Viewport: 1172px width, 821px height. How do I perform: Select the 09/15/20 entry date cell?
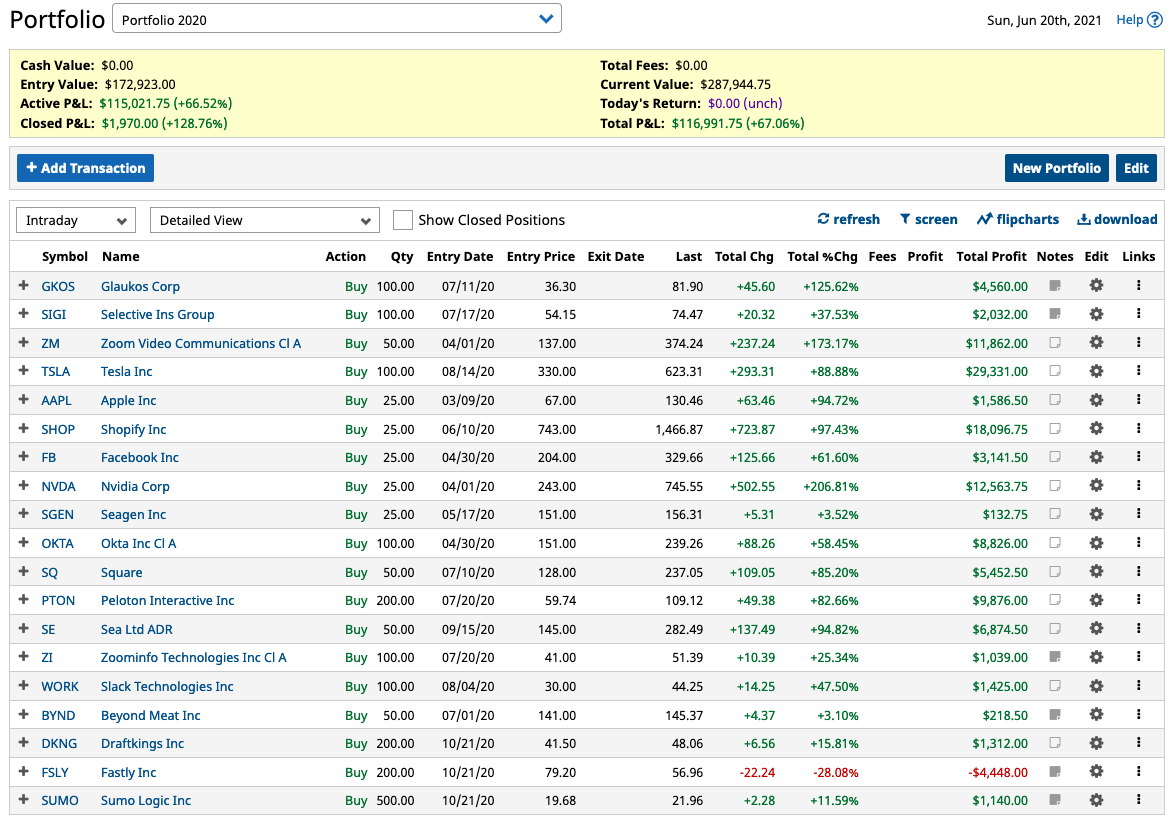pos(468,630)
